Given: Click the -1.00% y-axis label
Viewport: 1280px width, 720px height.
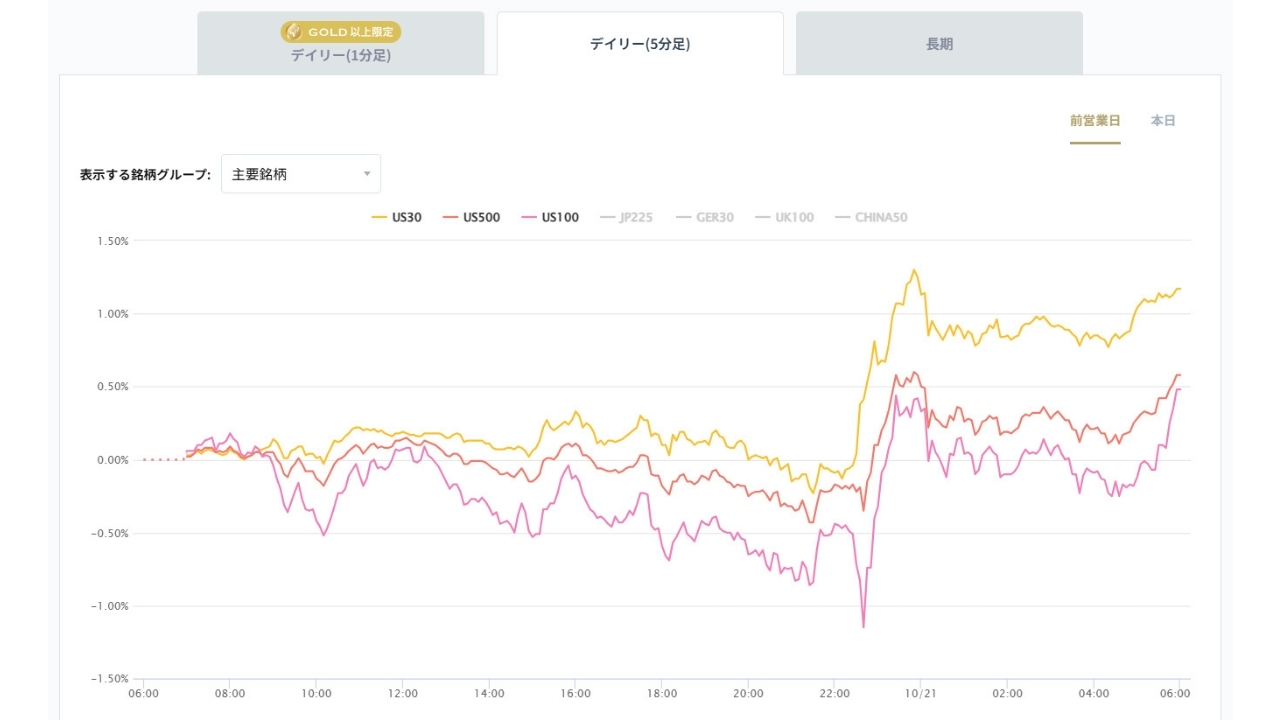Looking at the screenshot, I should [x=111, y=606].
